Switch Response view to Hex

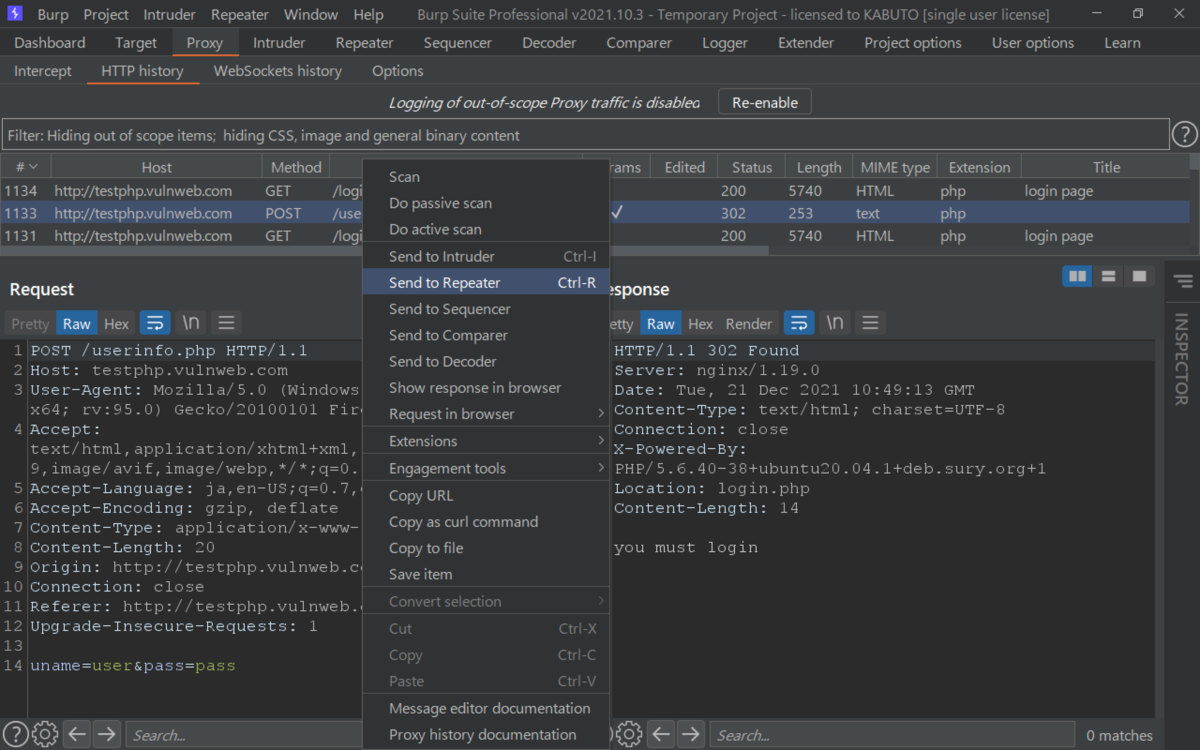tap(701, 323)
